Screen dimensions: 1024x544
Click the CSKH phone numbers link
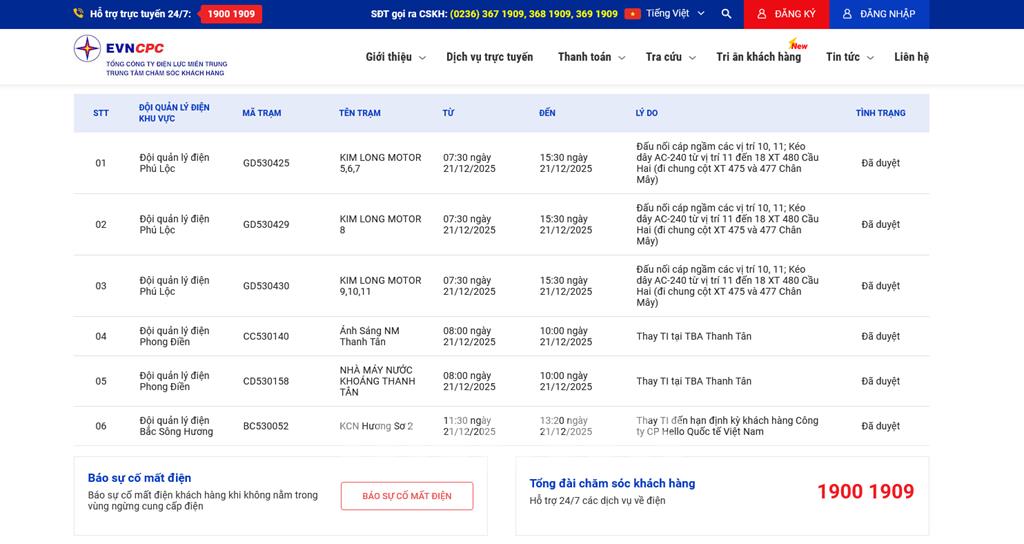tap(533, 14)
